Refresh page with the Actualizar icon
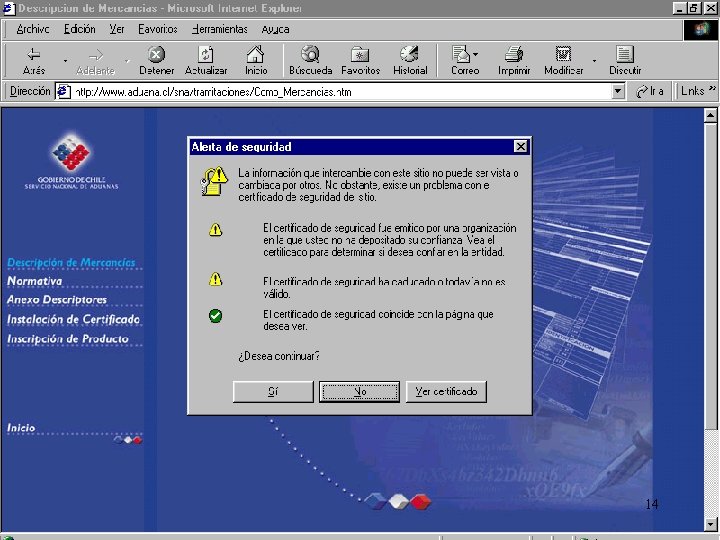Screen dimensions: 720x540 click(206, 55)
